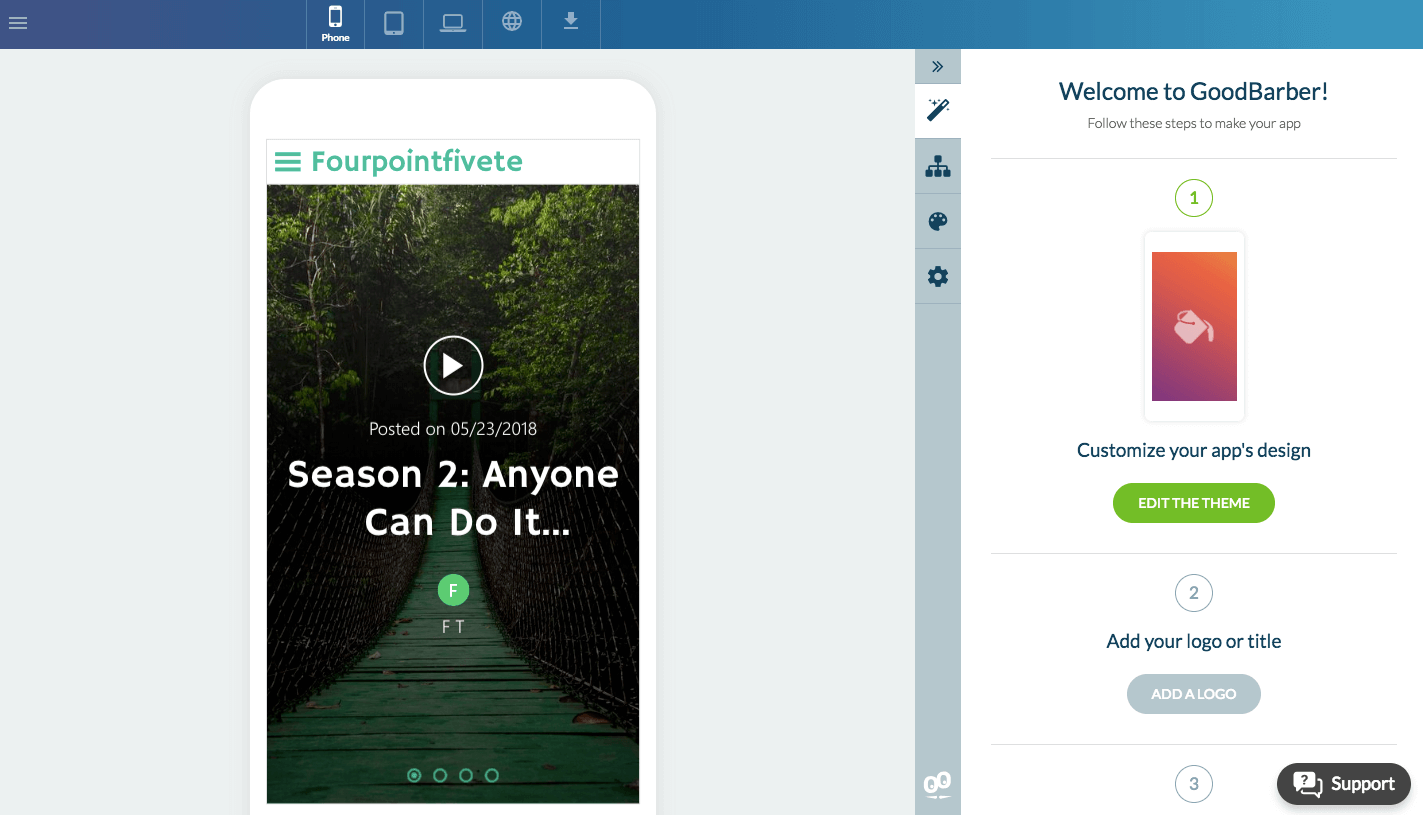The height and width of the screenshot is (815, 1423).
Task: Click the Posted on 05/23/2018 date
Action: pyautogui.click(x=453, y=429)
